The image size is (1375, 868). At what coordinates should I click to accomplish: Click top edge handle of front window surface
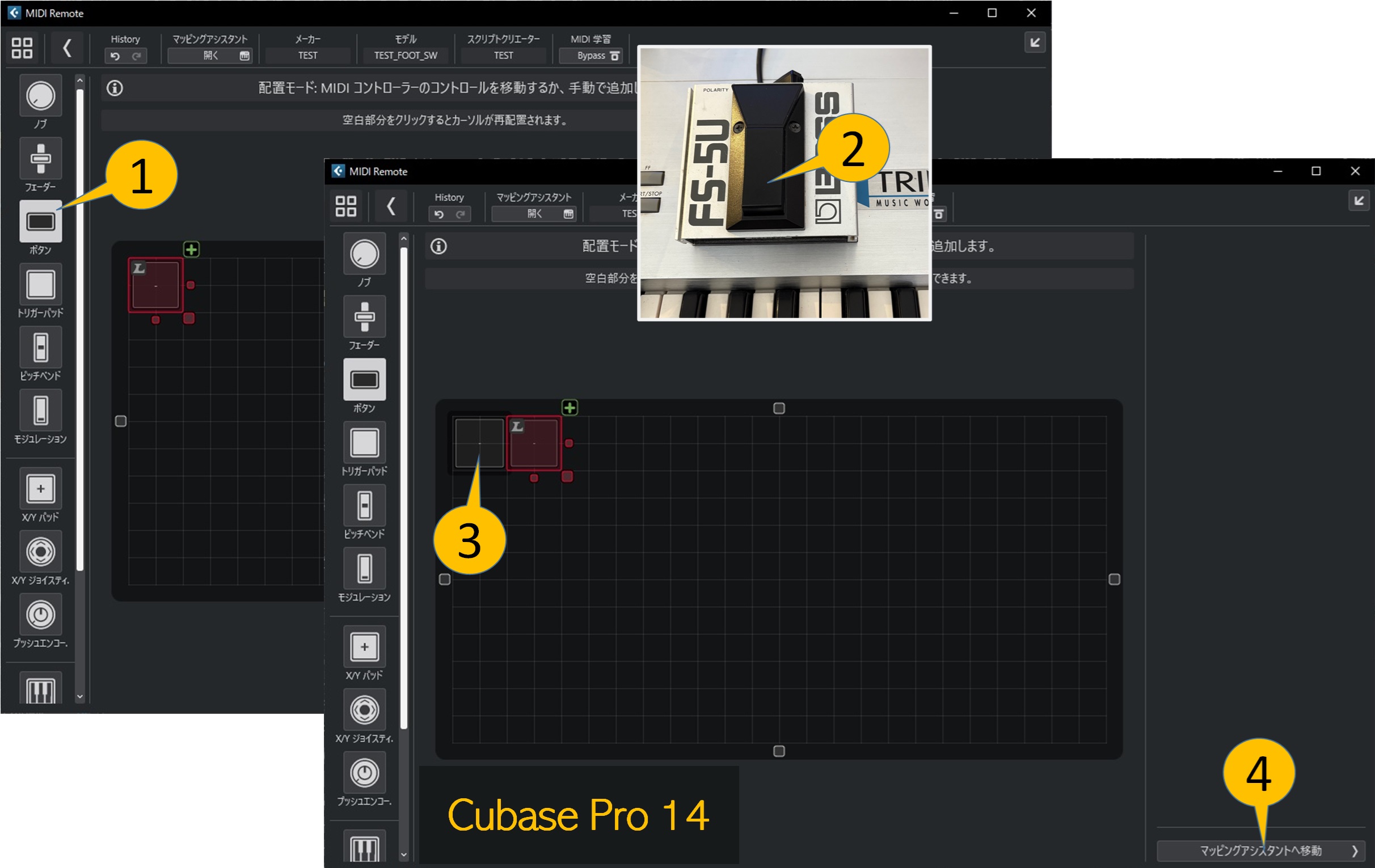[x=779, y=408]
